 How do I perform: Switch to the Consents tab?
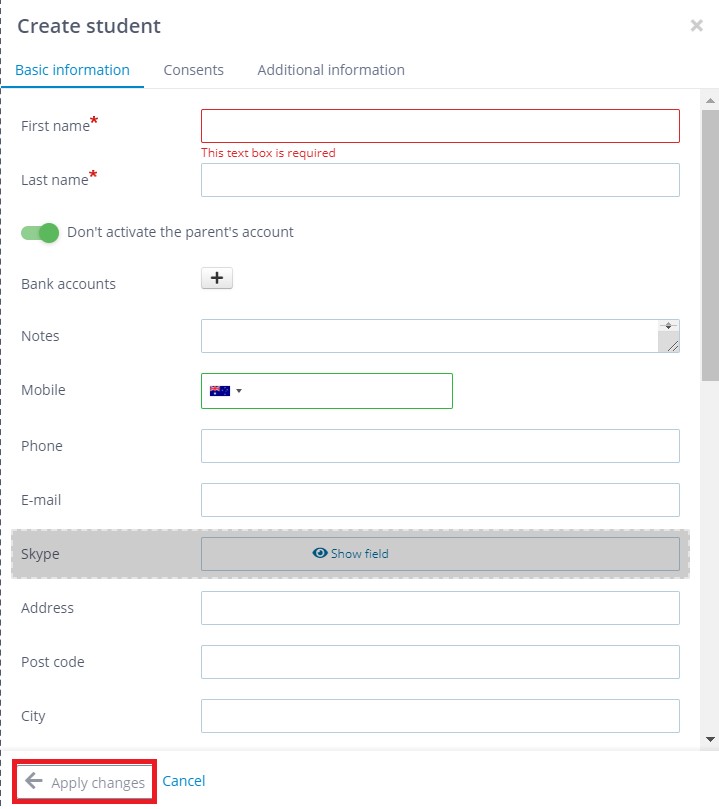[193, 70]
